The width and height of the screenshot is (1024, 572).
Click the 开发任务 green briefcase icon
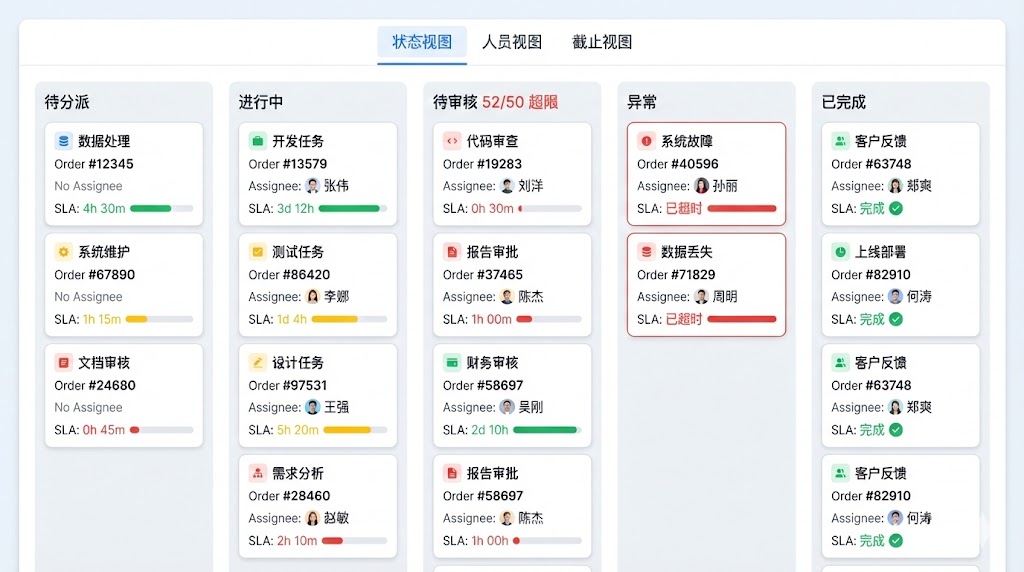[257, 141]
